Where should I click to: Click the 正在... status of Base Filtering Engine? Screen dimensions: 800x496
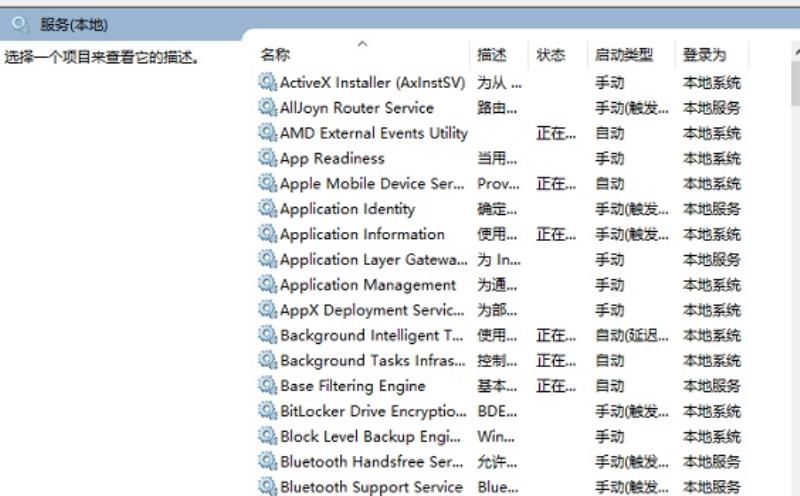pos(556,386)
